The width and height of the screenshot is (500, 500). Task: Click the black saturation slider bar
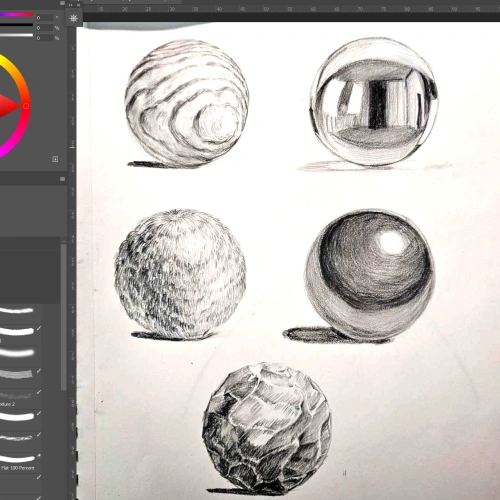[x=17, y=25]
